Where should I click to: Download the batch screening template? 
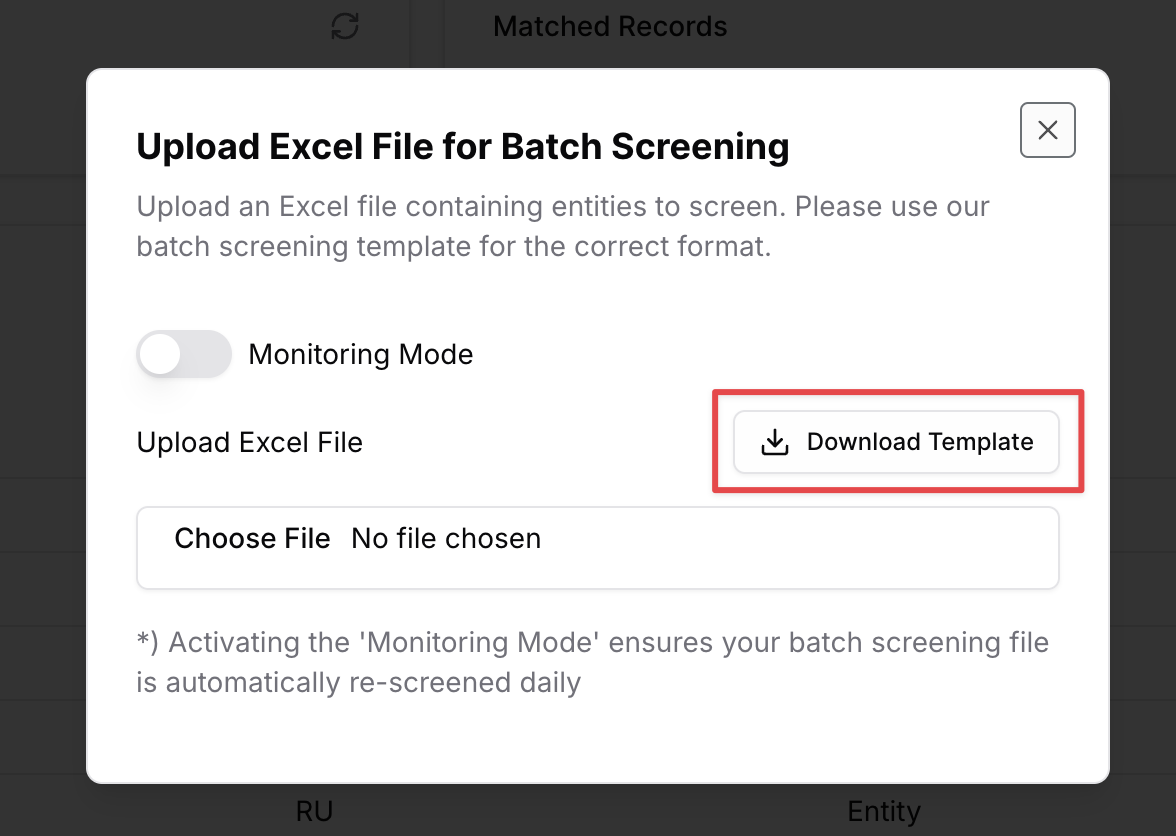896,442
